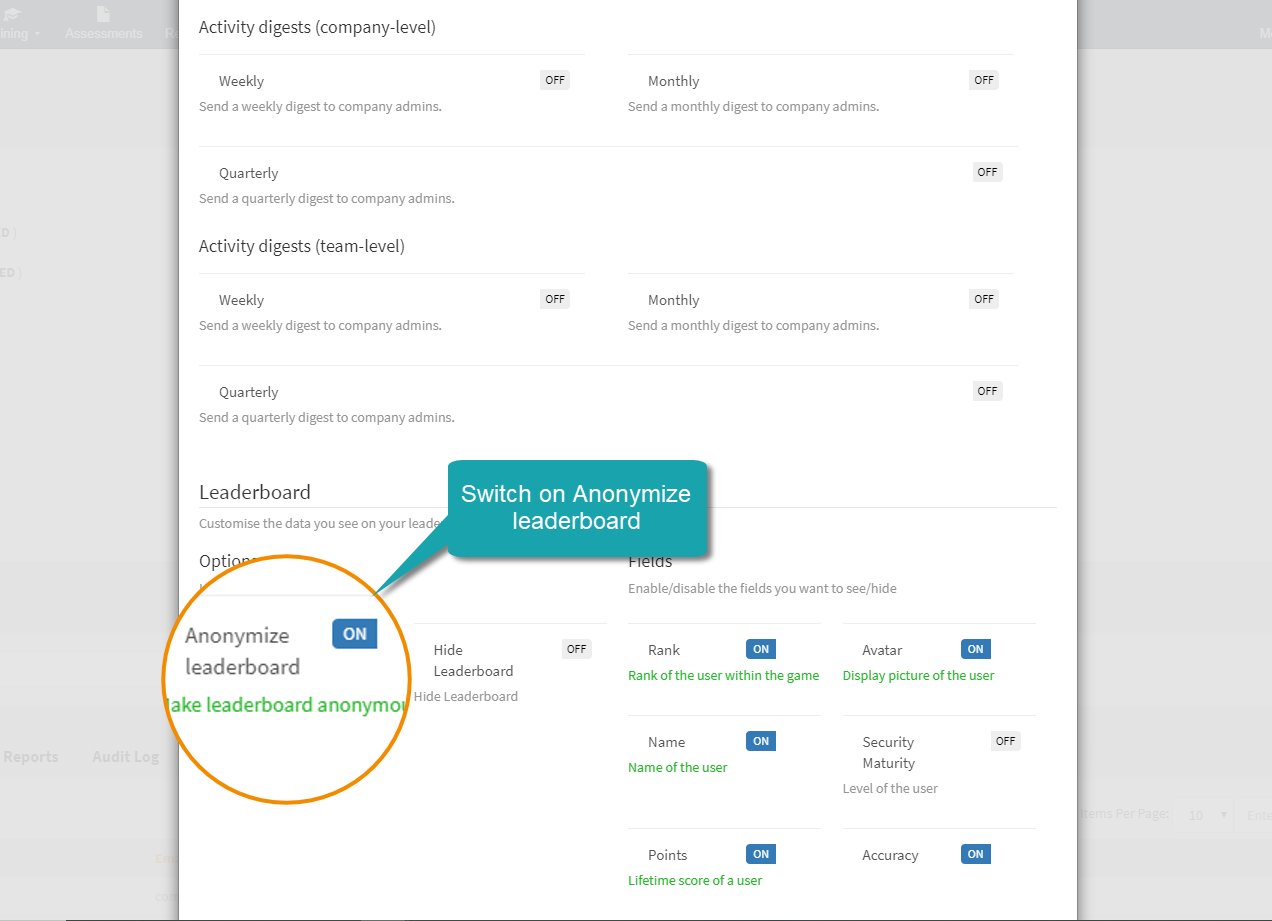Click 'Name of the user' description
The width and height of the screenshot is (1272, 921).
point(677,767)
